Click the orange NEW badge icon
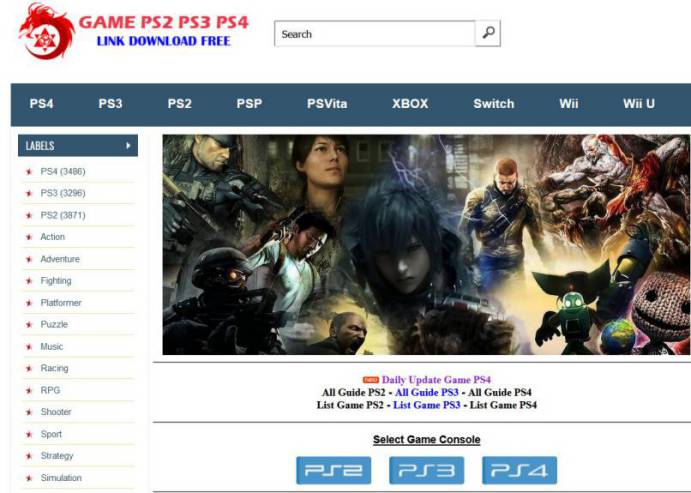Screen dimensions: 691x493 click(x=371, y=380)
